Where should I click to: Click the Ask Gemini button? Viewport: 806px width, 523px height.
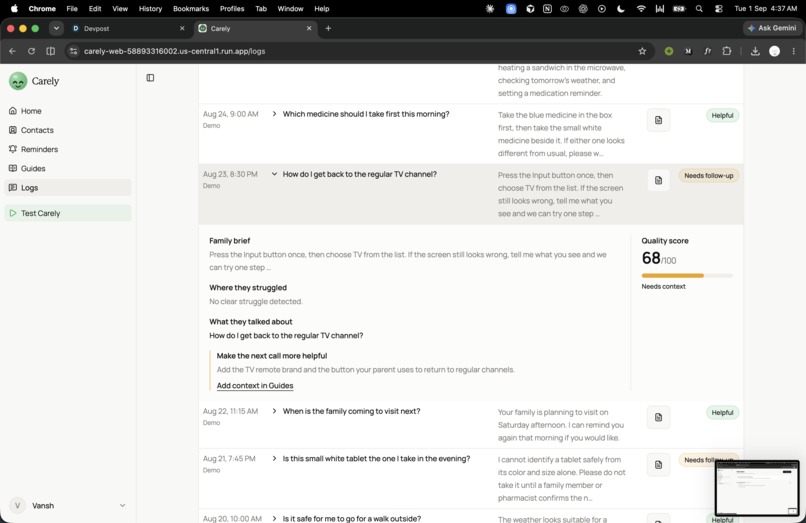[x=771, y=28]
